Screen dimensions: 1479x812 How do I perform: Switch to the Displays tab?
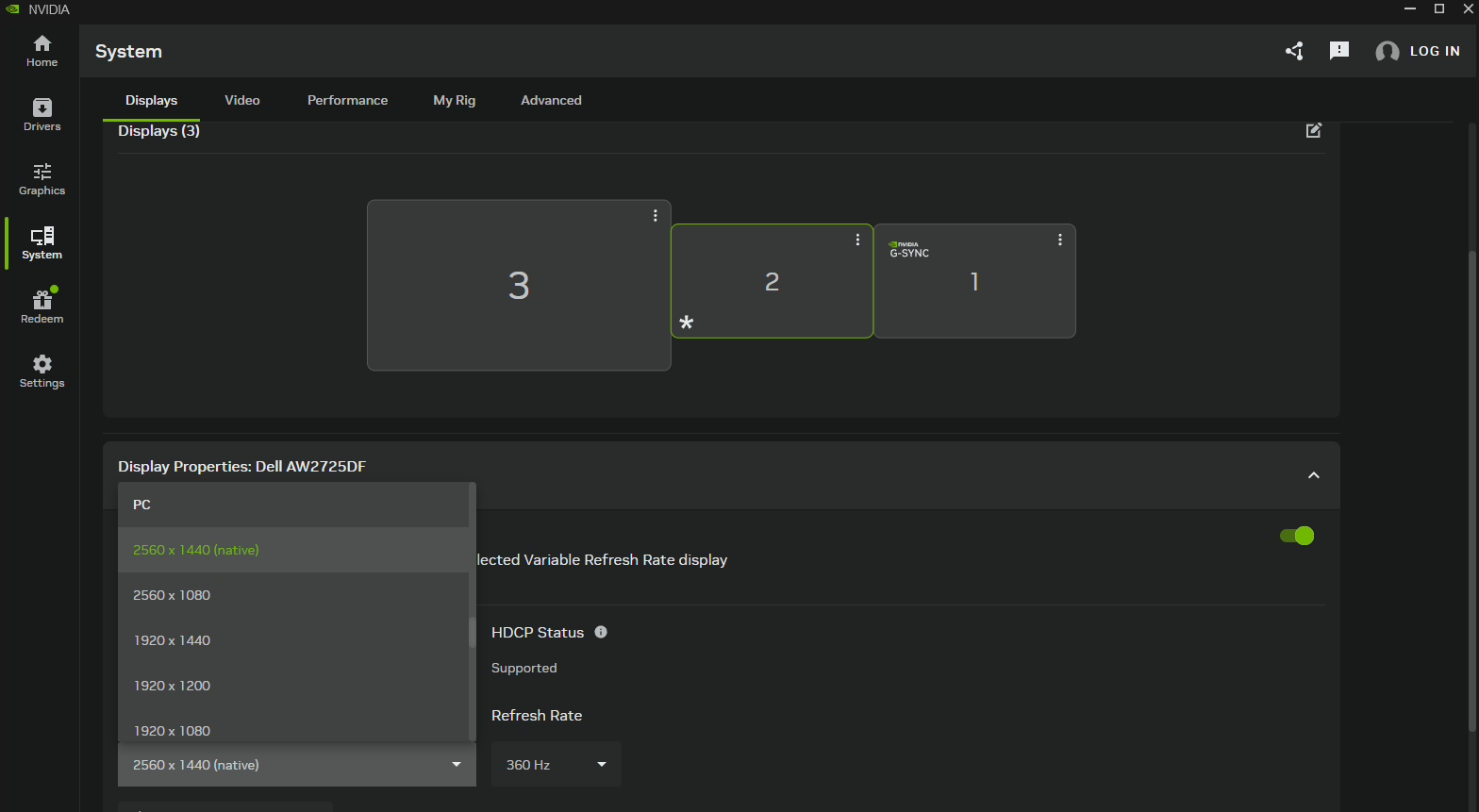(x=151, y=100)
